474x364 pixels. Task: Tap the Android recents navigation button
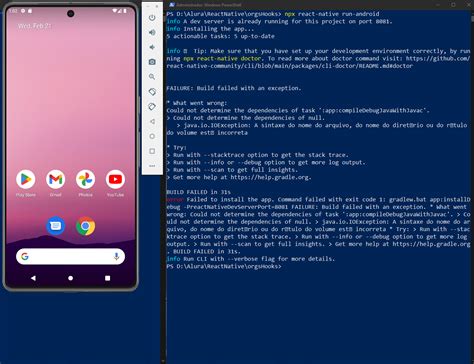pos(107,278)
